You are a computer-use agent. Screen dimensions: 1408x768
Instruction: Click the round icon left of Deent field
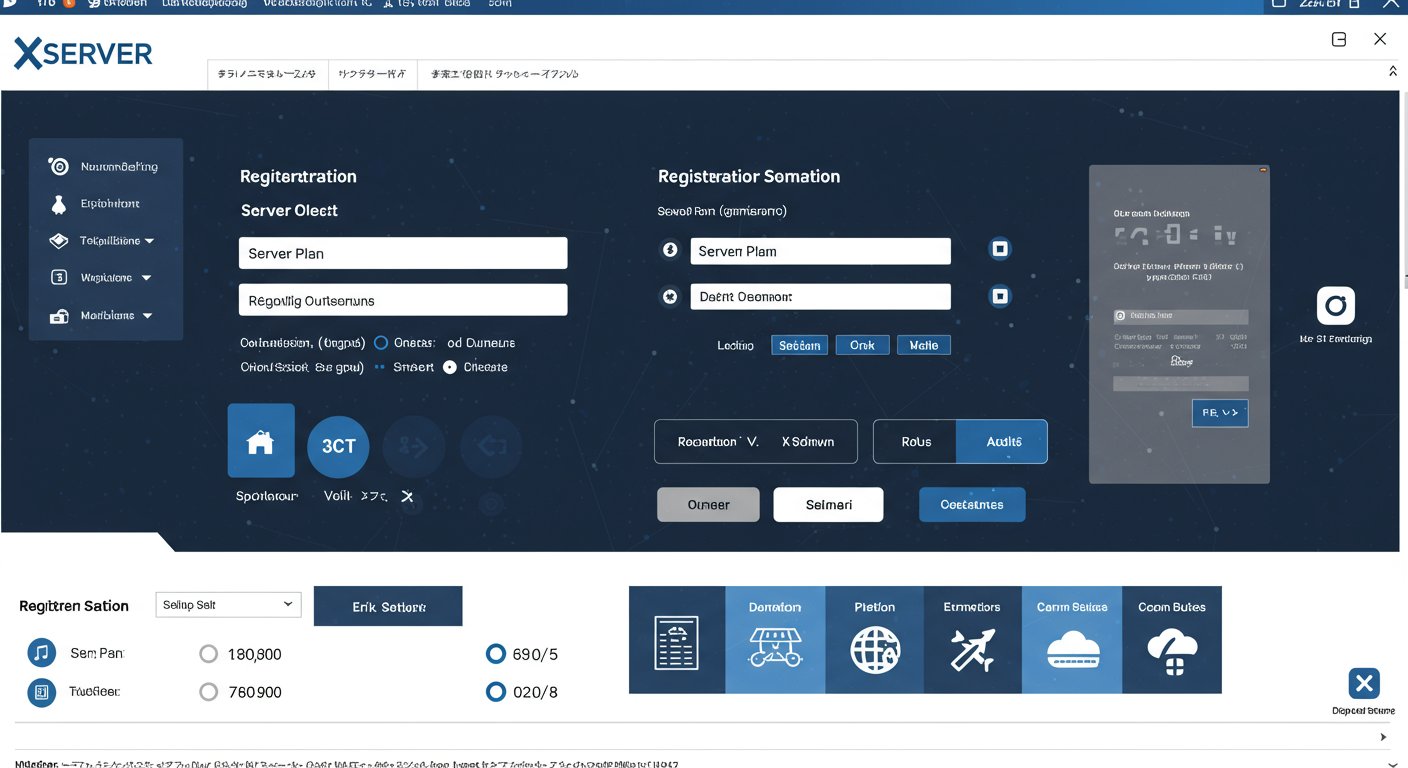(x=670, y=296)
